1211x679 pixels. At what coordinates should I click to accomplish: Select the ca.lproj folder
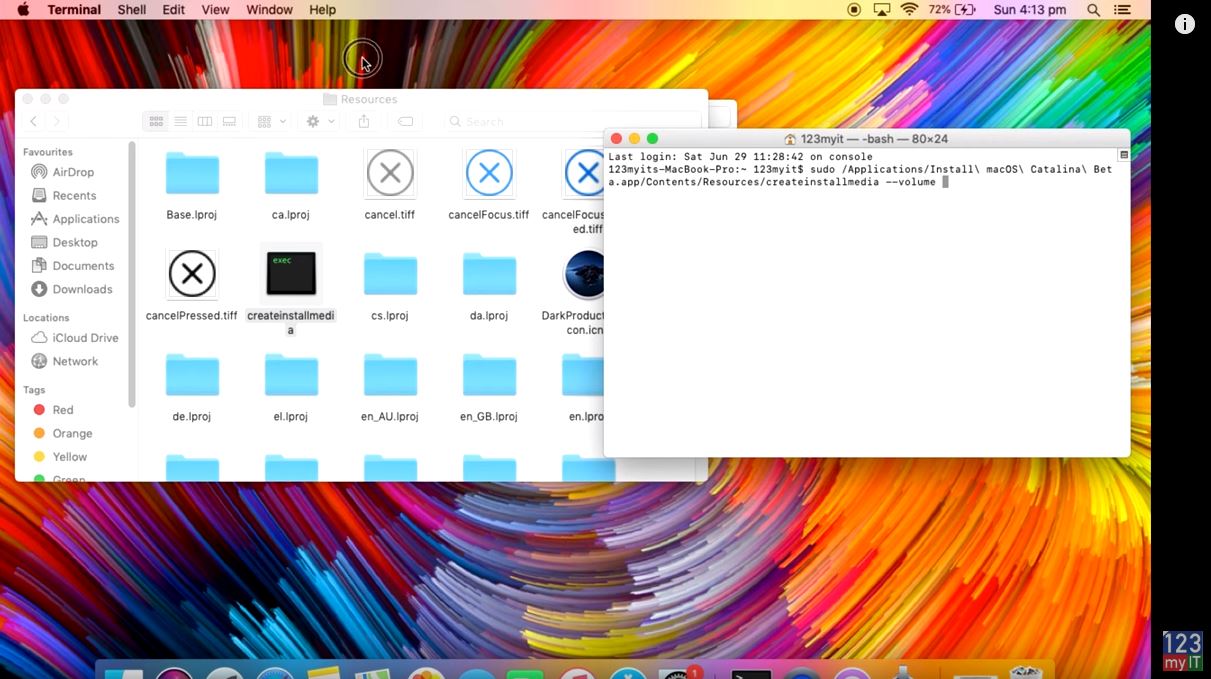point(291,175)
